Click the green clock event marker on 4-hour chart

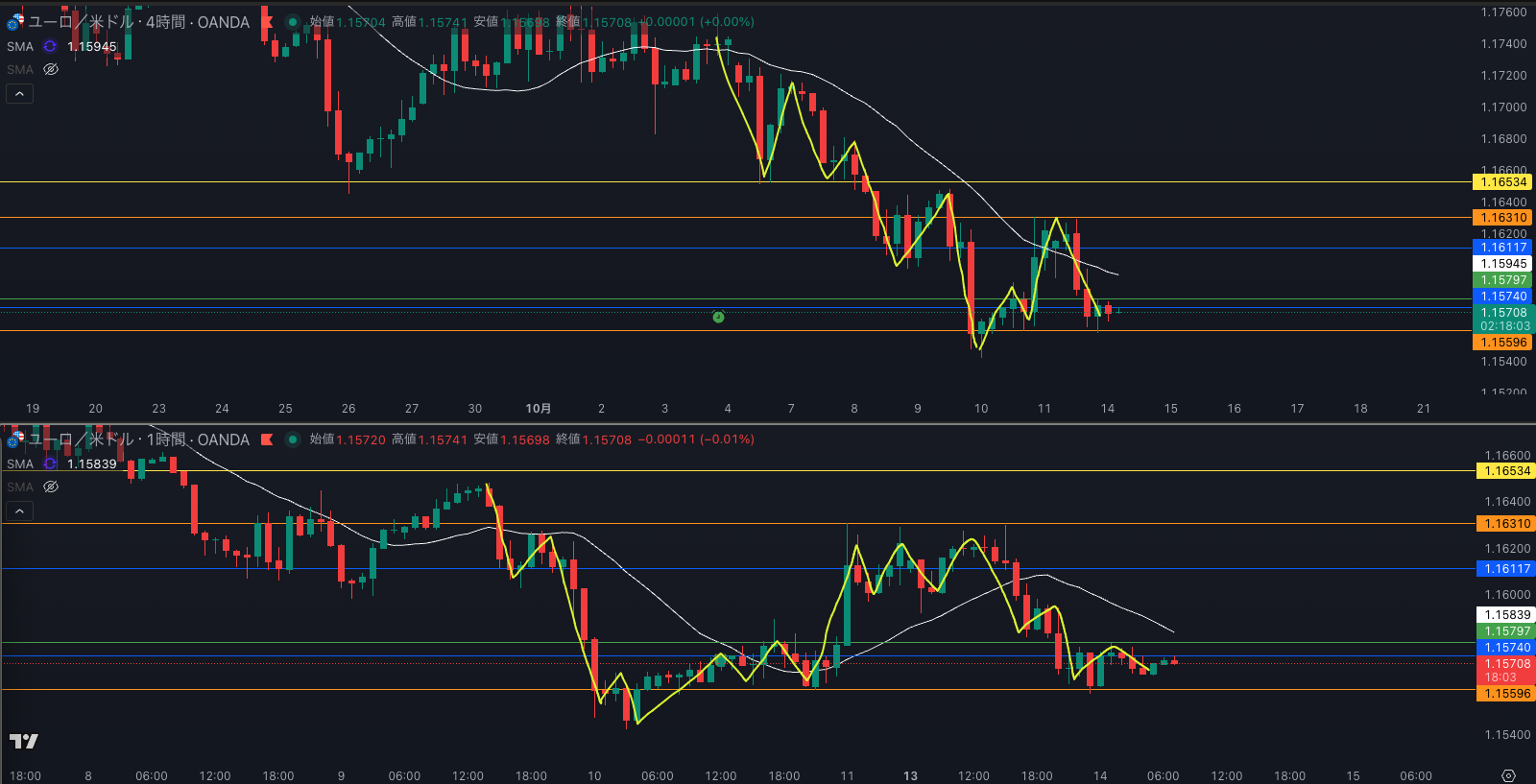(x=718, y=317)
